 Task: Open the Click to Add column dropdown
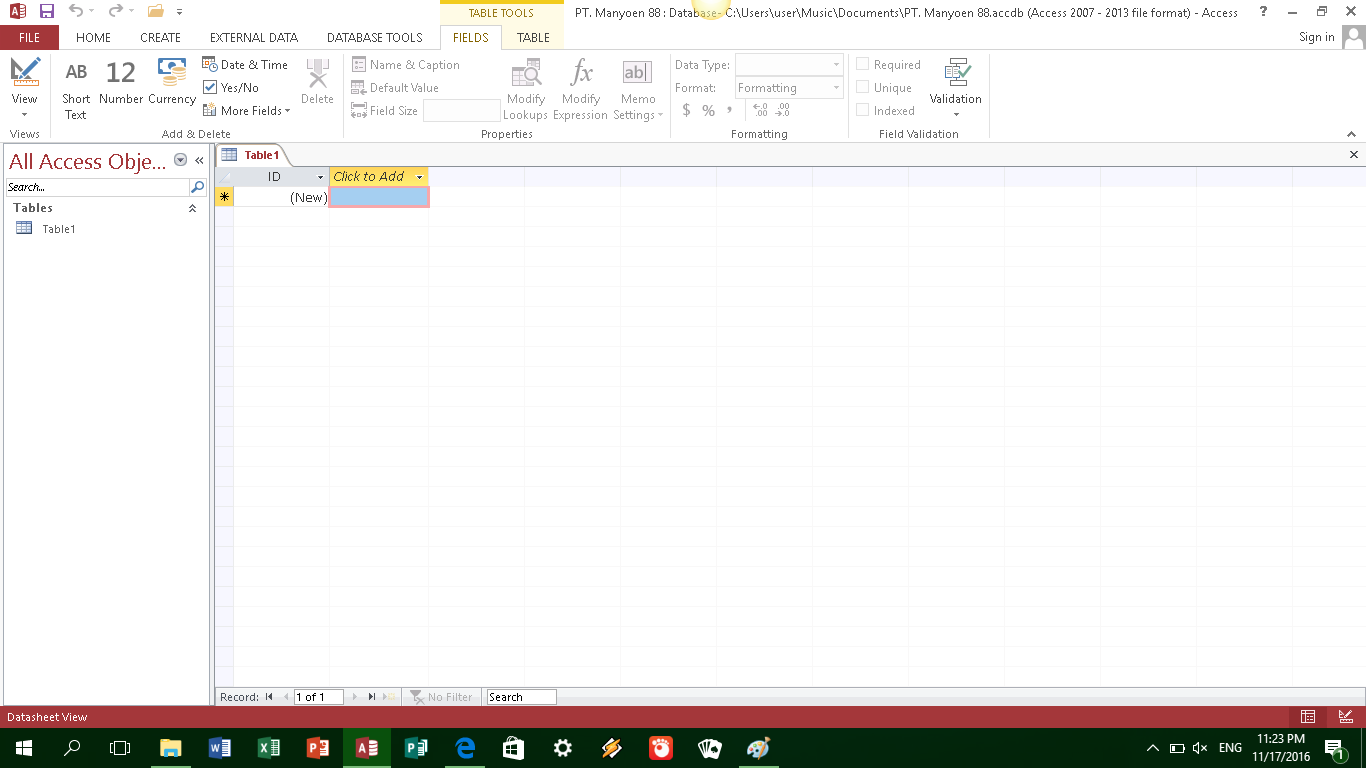click(x=419, y=177)
